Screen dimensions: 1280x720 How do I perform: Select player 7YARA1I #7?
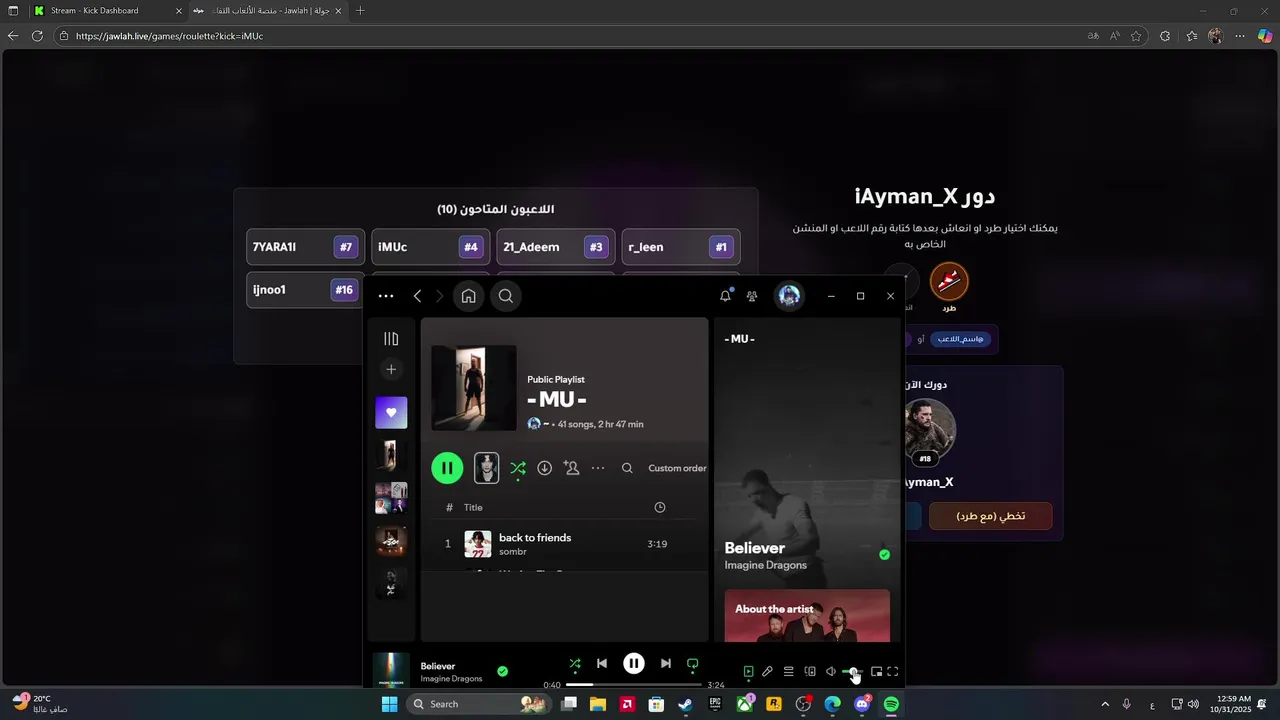click(x=306, y=247)
